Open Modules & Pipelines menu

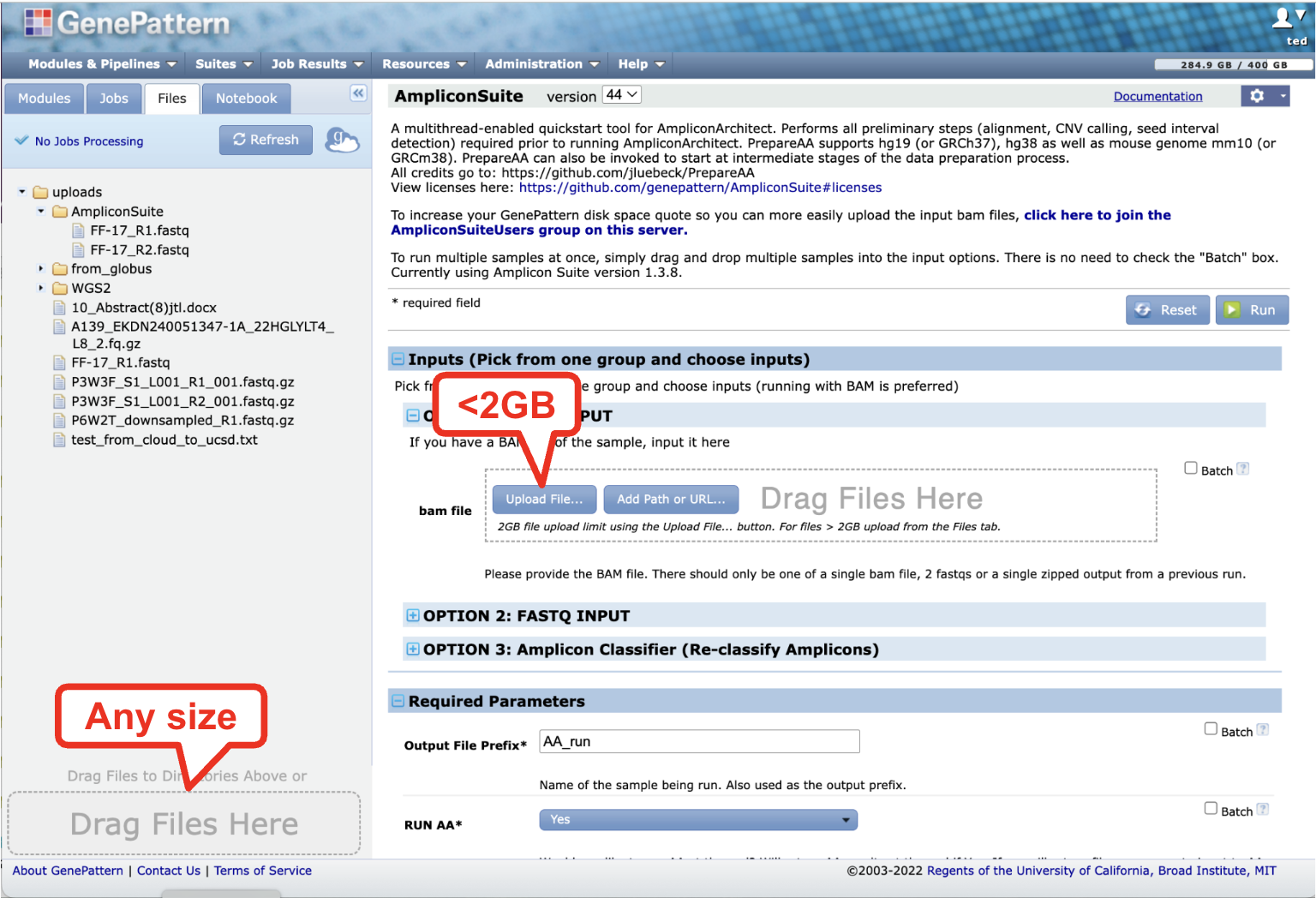(102, 64)
